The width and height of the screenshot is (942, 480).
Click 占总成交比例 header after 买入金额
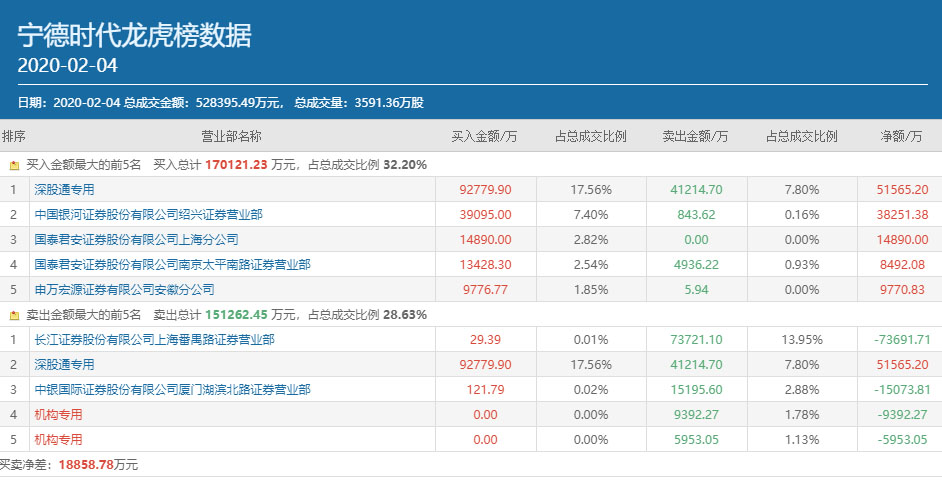[x=590, y=136]
